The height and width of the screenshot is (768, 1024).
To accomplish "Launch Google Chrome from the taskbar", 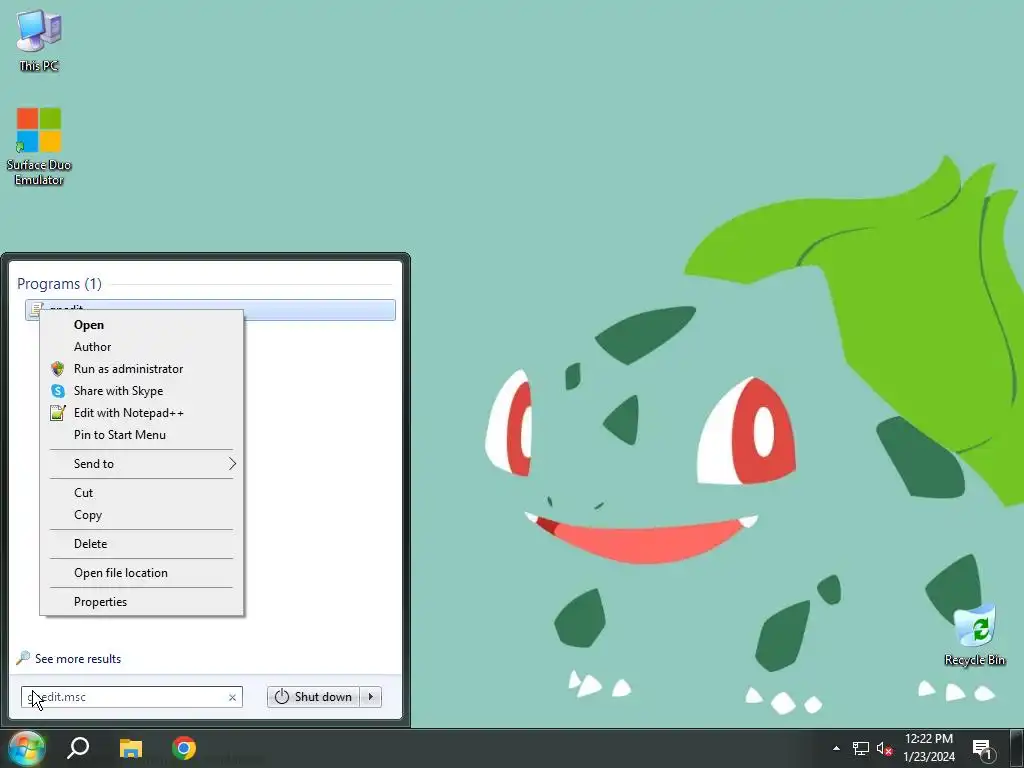I will coord(184,748).
